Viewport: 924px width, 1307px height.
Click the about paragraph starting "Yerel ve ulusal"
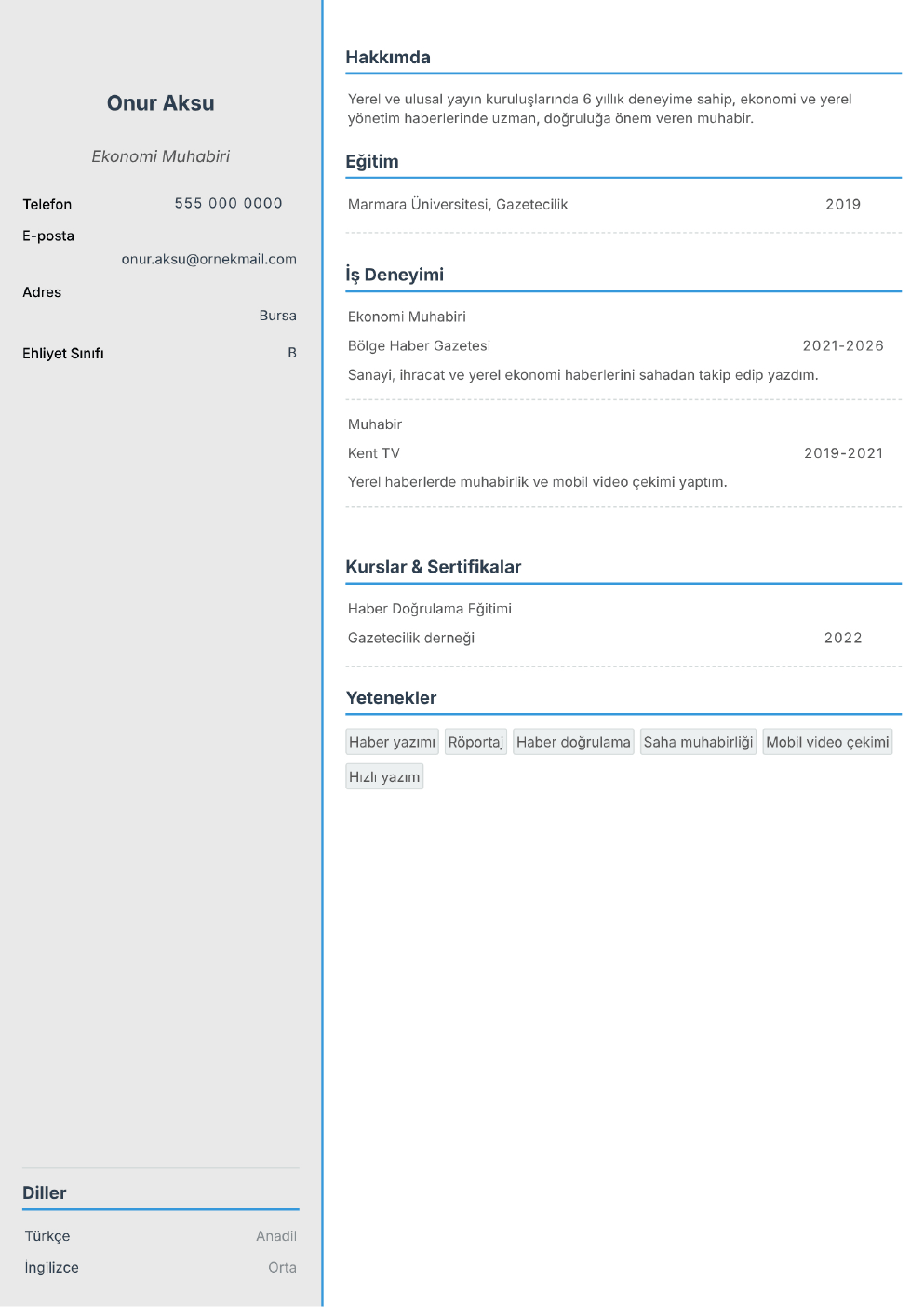click(x=600, y=109)
